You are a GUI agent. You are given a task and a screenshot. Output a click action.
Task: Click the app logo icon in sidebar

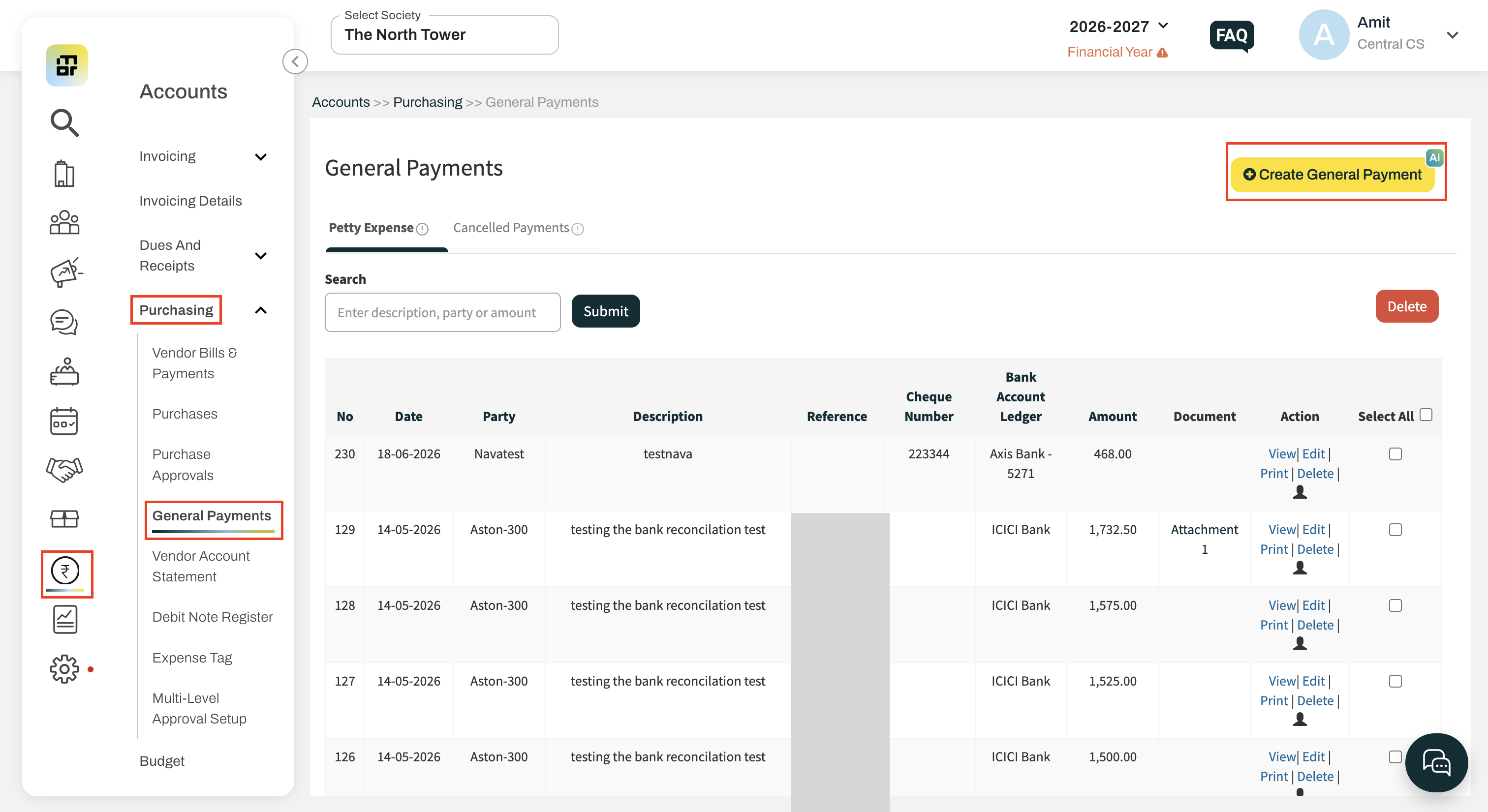pos(67,65)
